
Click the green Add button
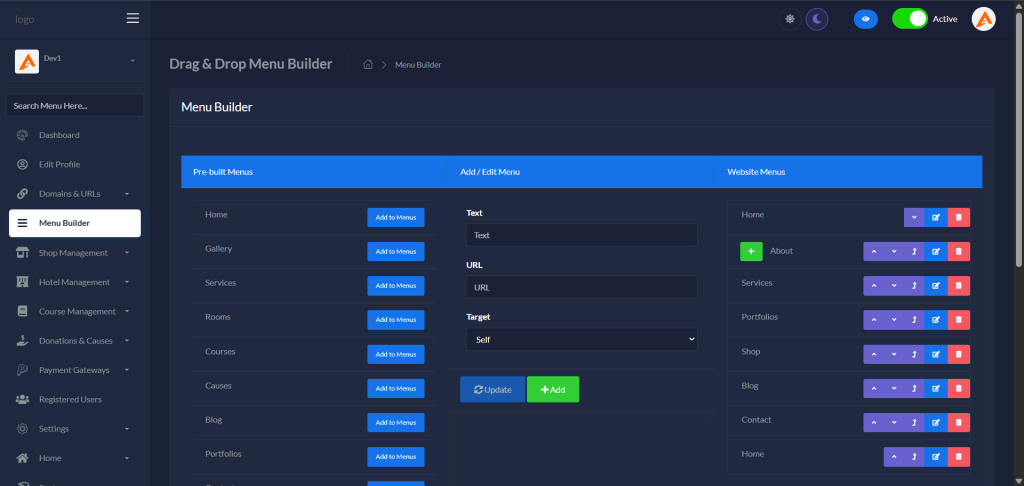(x=552, y=389)
